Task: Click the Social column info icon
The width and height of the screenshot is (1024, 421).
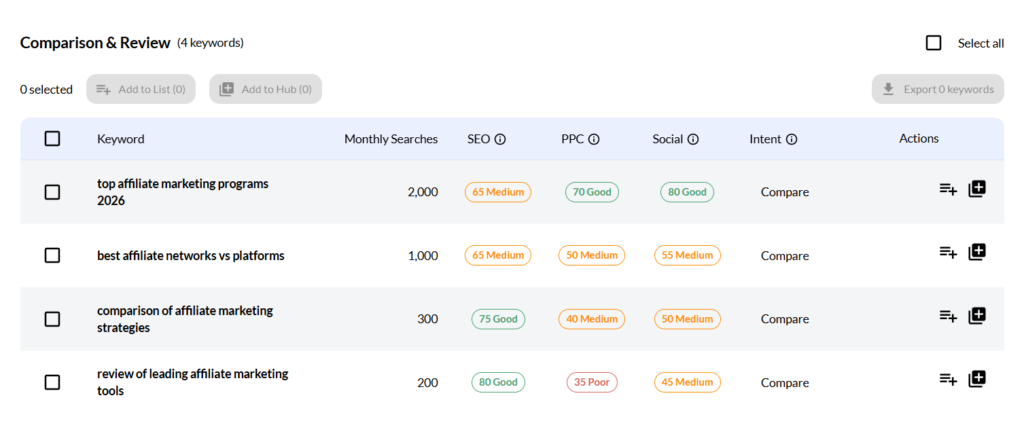Action: 692,140
